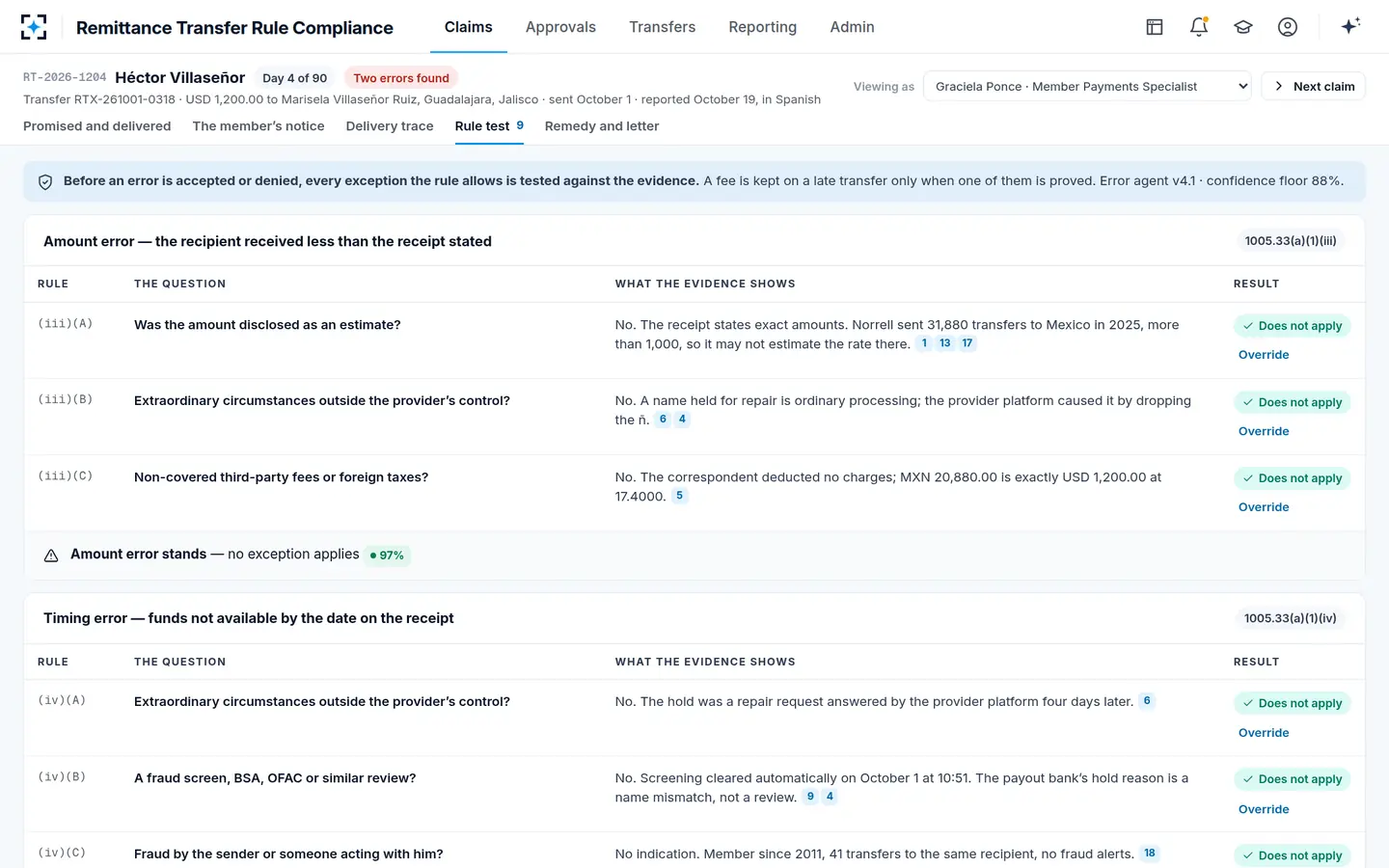Click the 1005.33(a)(1)(iv) rule citation chip
1389x868 pixels.
click(x=1291, y=618)
